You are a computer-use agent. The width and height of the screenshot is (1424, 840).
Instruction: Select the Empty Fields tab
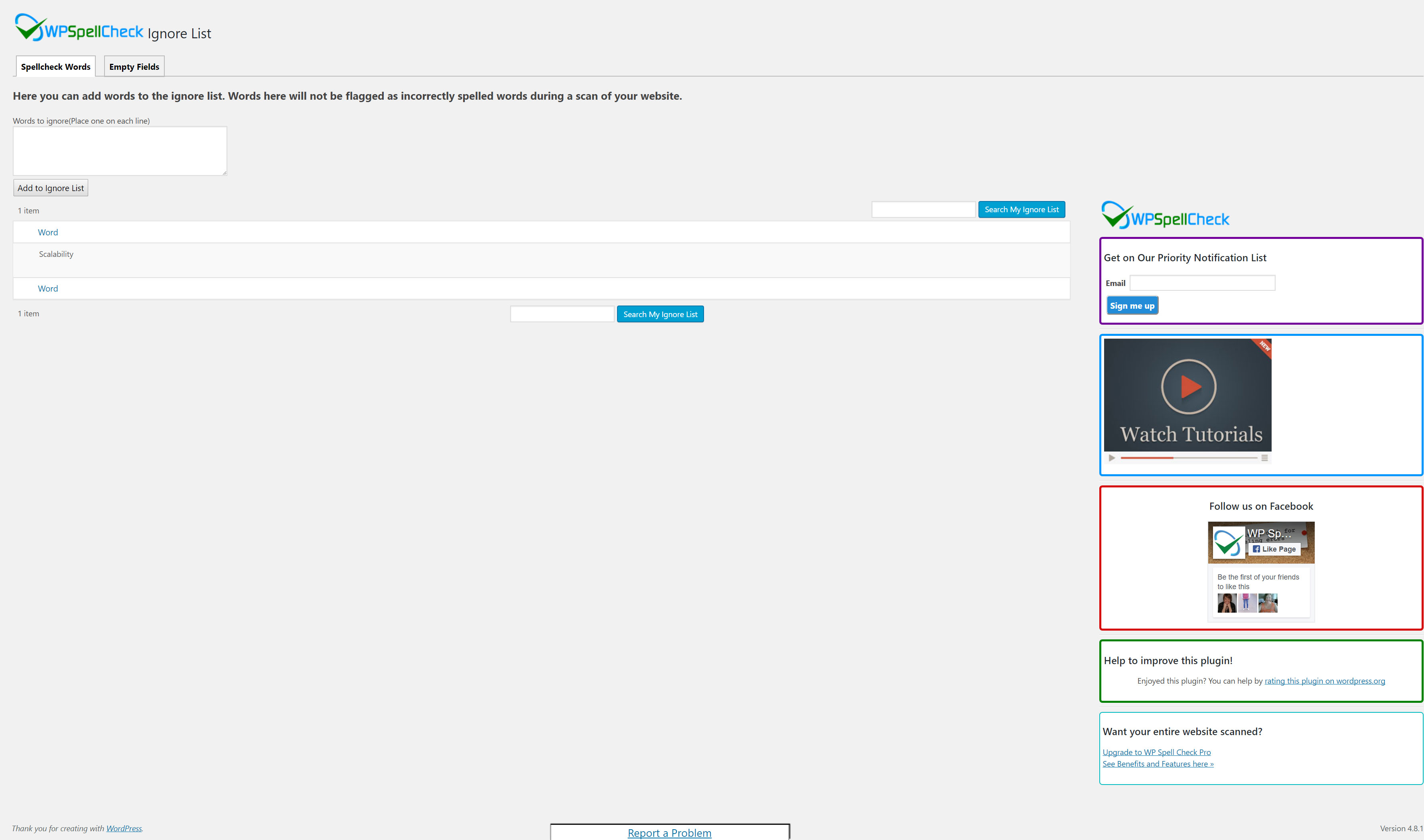point(134,66)
